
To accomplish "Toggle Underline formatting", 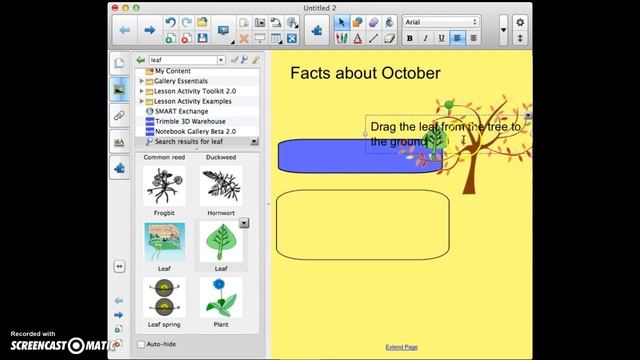I will [x=442, y=38].
